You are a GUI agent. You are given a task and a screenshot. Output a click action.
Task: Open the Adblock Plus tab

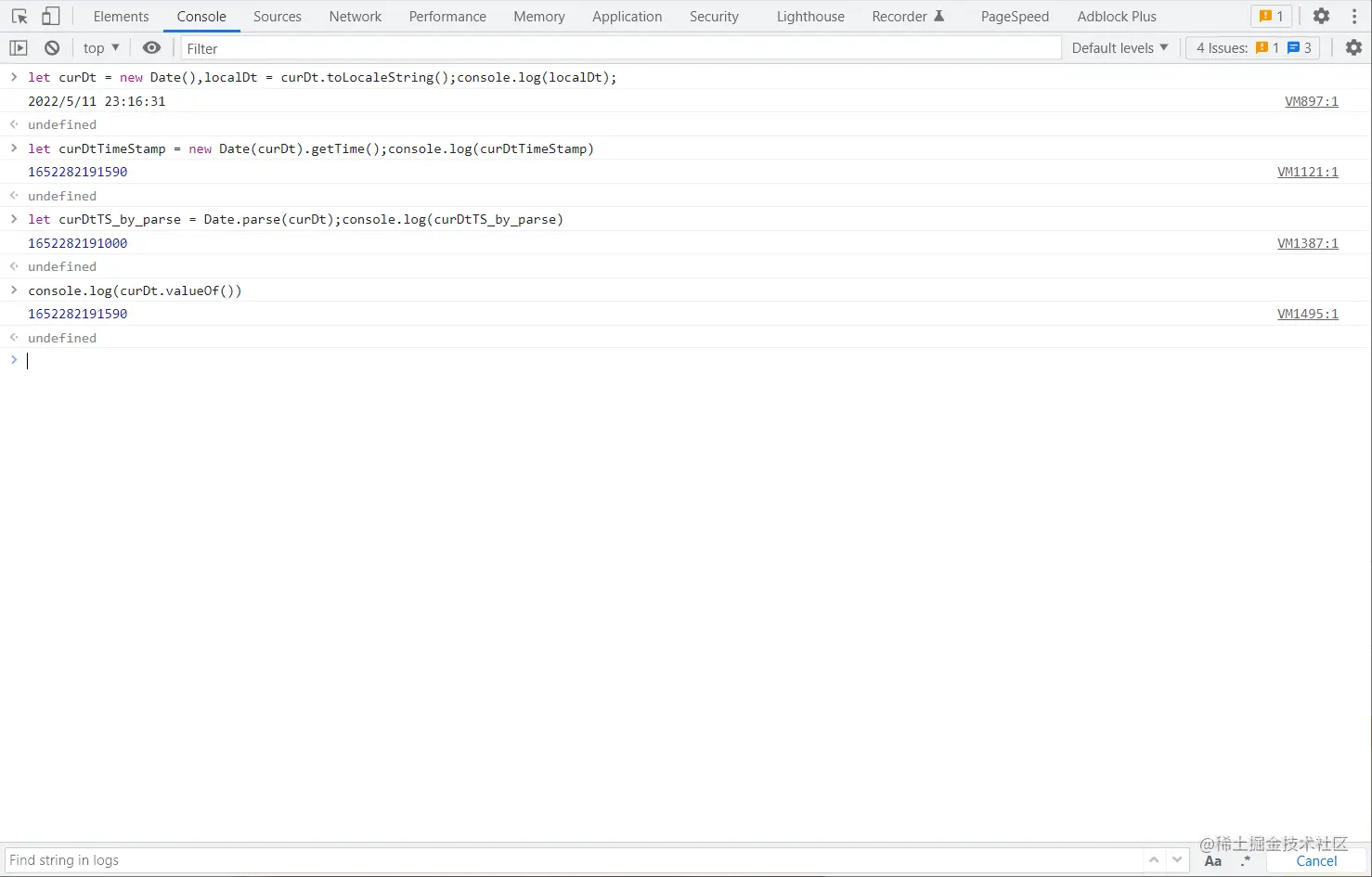point(1117,17)
